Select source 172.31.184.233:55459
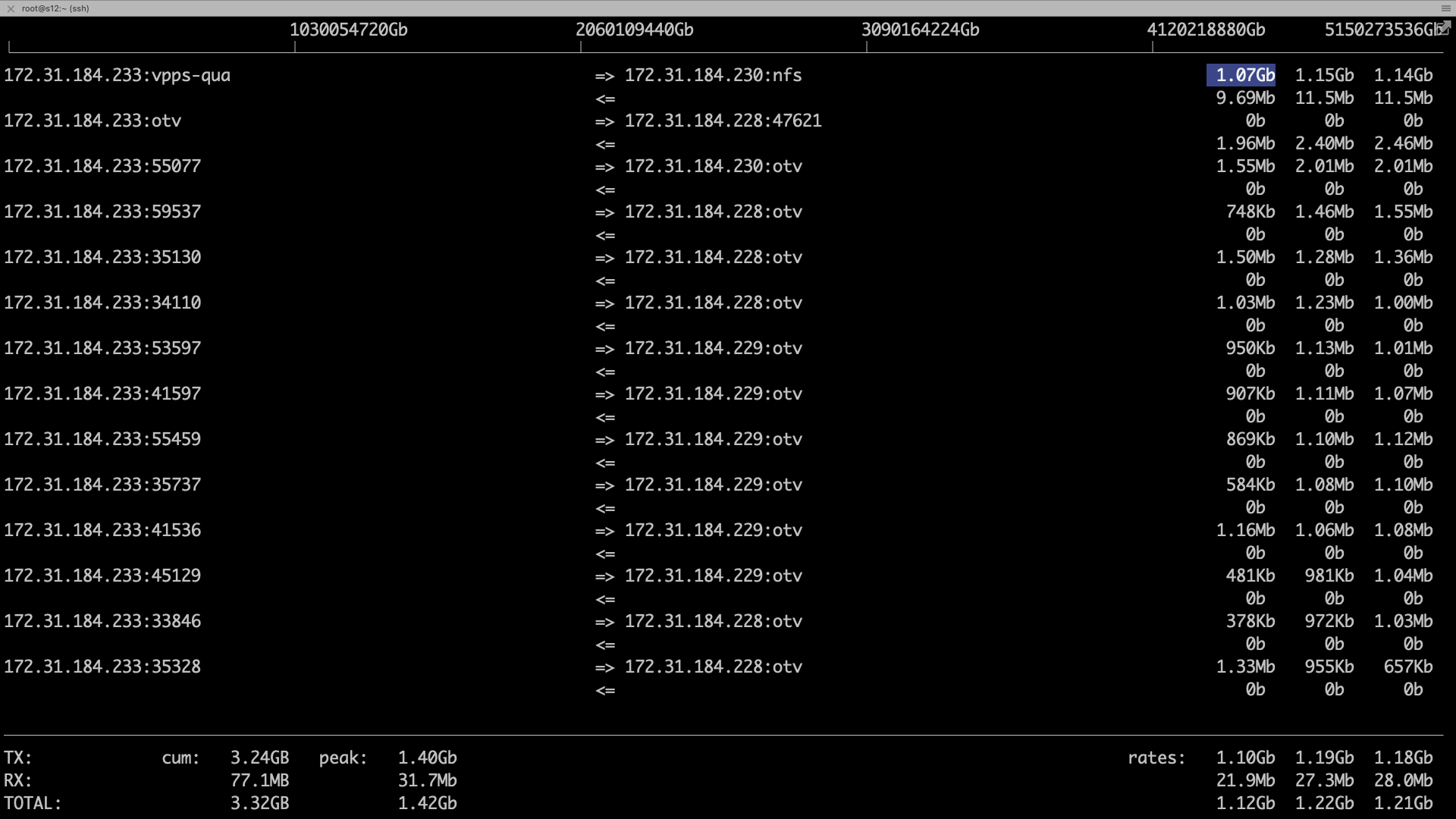This screenshot has width=1456, height=819. point(102,439)
